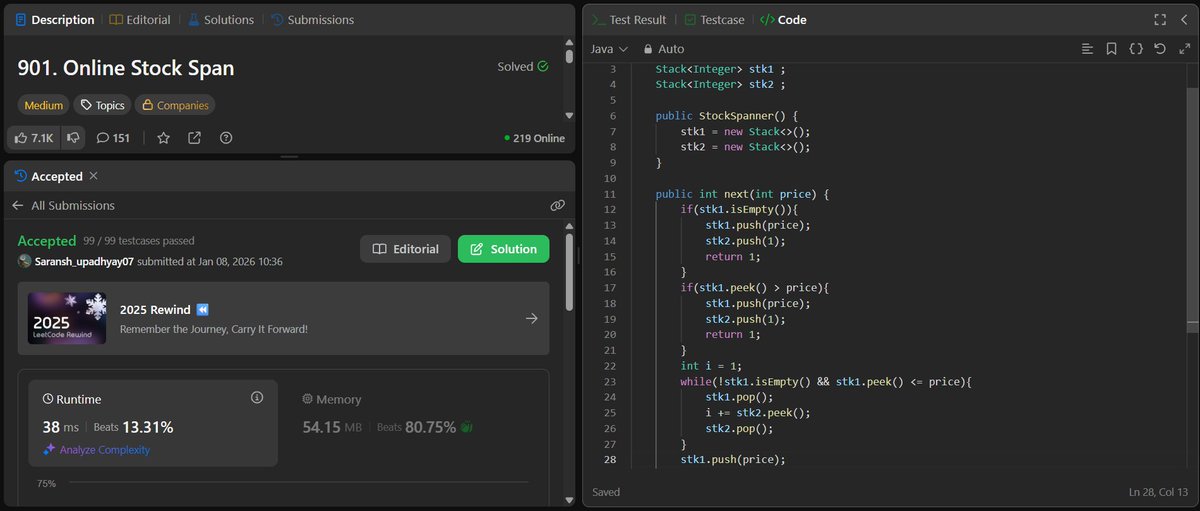This screenshot has height=511, width=1200.
Task: Open the Solutions tab
Action: pyautogui.click(x=220, y=19)
